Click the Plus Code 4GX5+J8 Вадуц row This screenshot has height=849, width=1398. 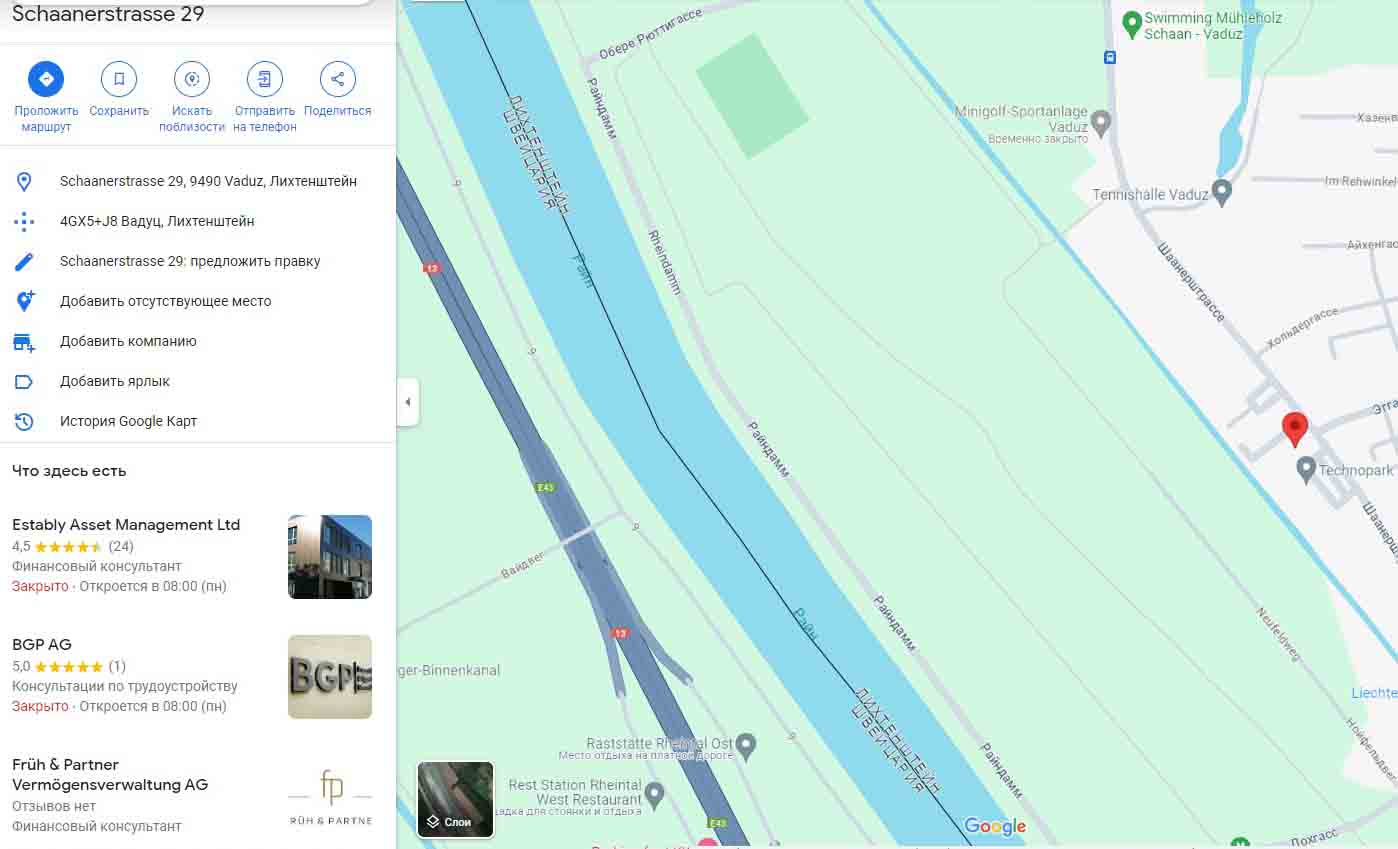[x=198, y=222]
